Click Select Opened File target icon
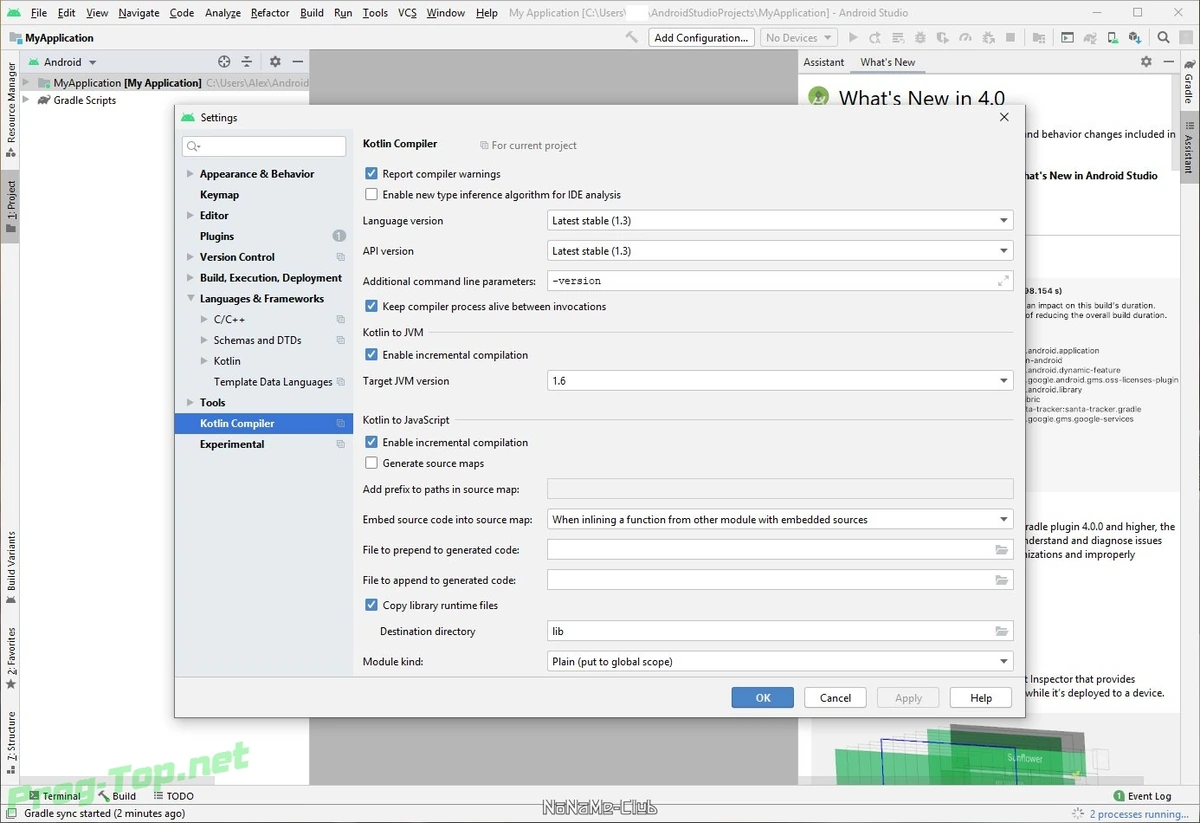 point(224,62)
